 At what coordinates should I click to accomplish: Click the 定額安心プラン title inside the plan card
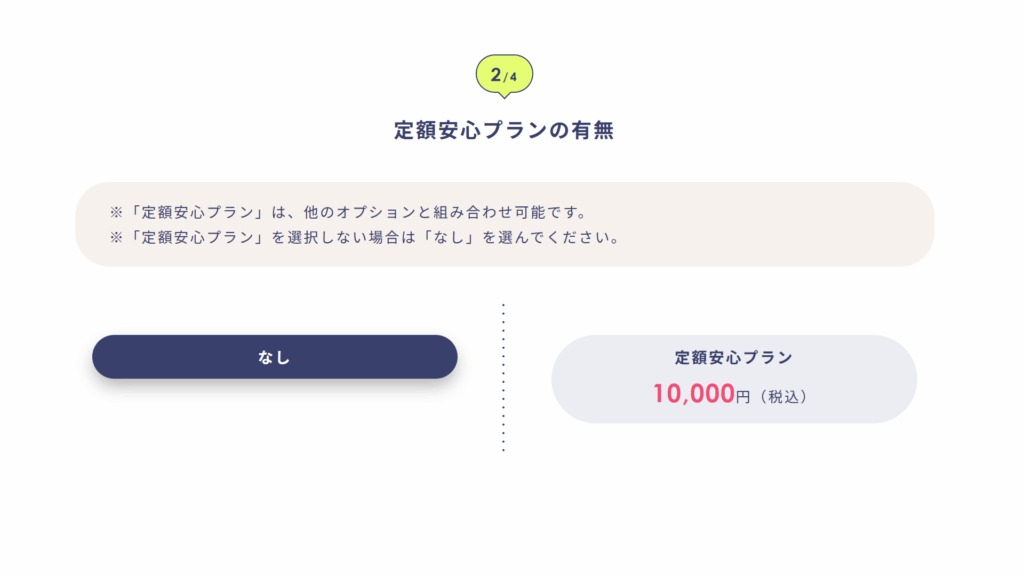click(x=734, y=357)
